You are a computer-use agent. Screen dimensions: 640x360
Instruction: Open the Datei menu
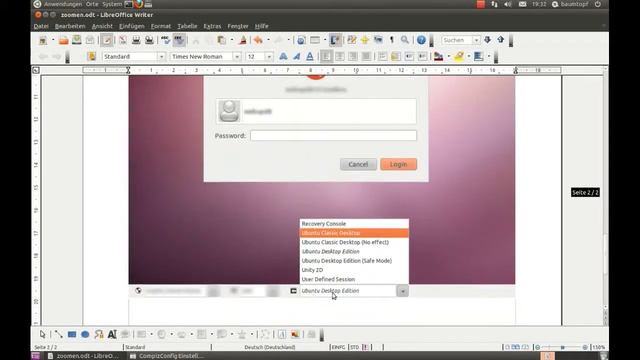tap(41, 26)
